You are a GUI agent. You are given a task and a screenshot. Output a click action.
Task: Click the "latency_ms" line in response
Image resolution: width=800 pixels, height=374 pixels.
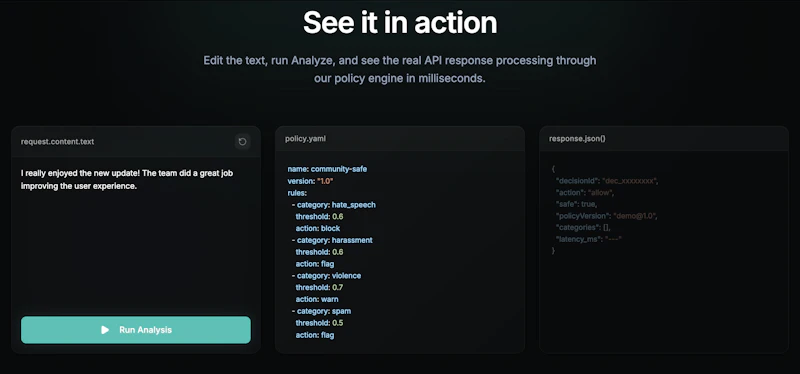tap(589, 239)
